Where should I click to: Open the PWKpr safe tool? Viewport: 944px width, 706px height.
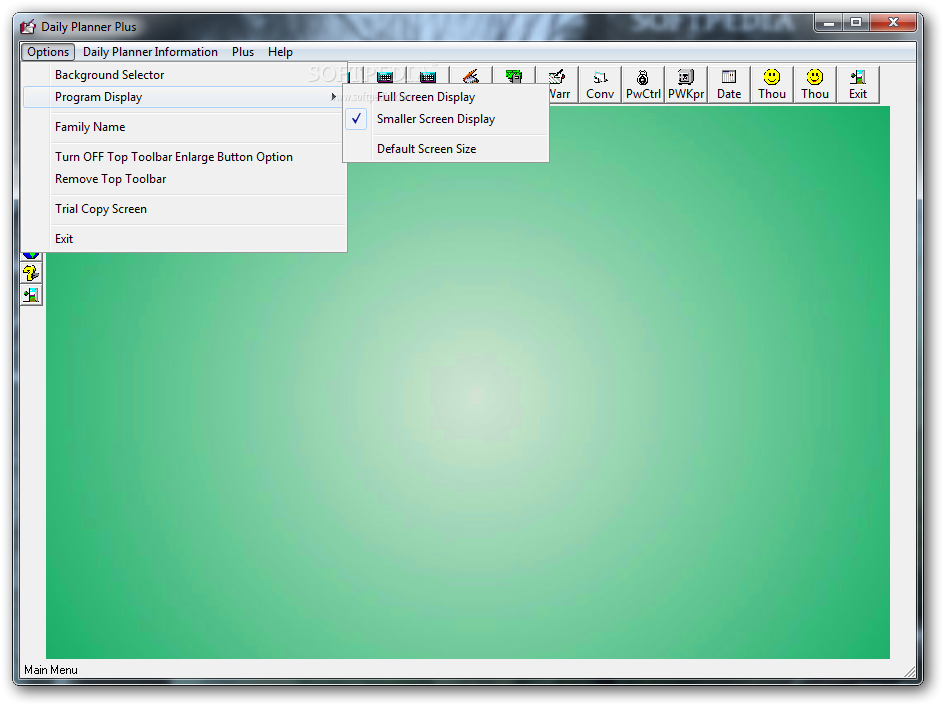click(686, 85)
